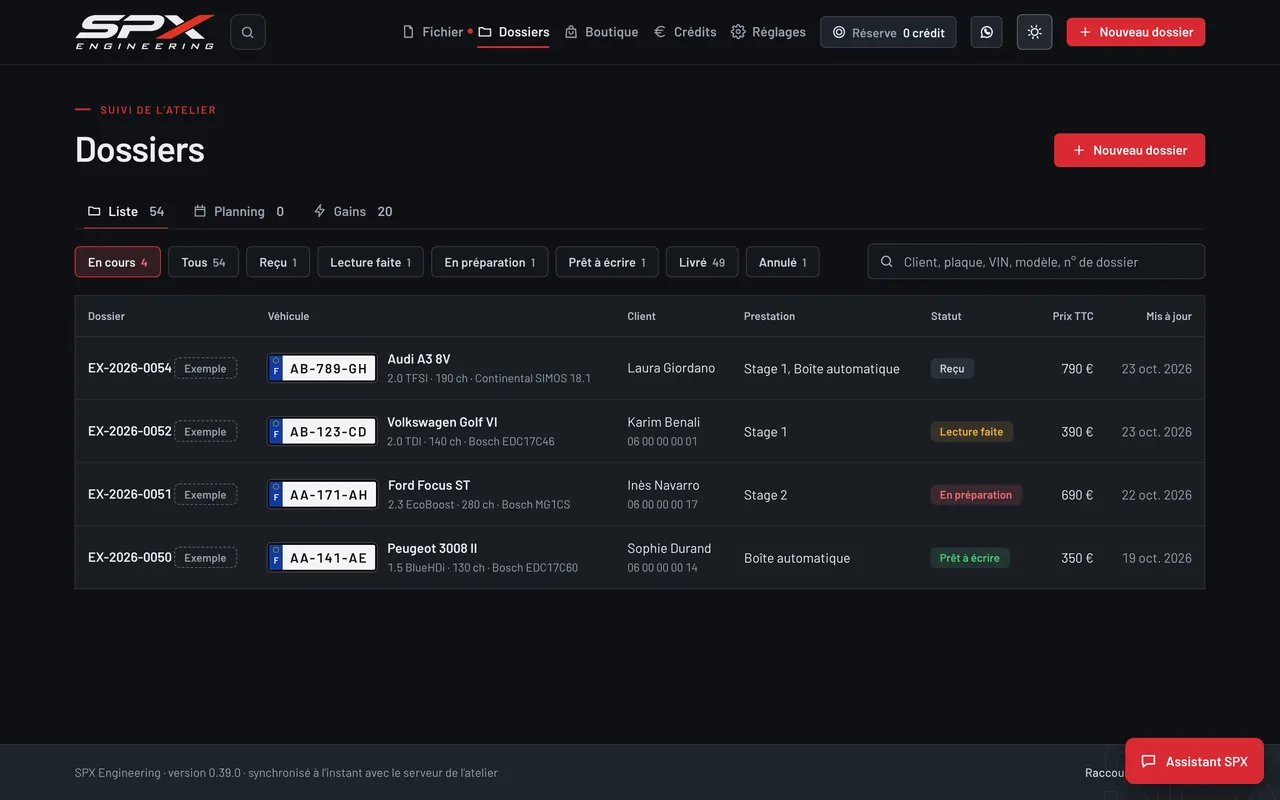Select the Dossiers navigation item
The image size is (1280, 800).
click(x=514, y=32)
